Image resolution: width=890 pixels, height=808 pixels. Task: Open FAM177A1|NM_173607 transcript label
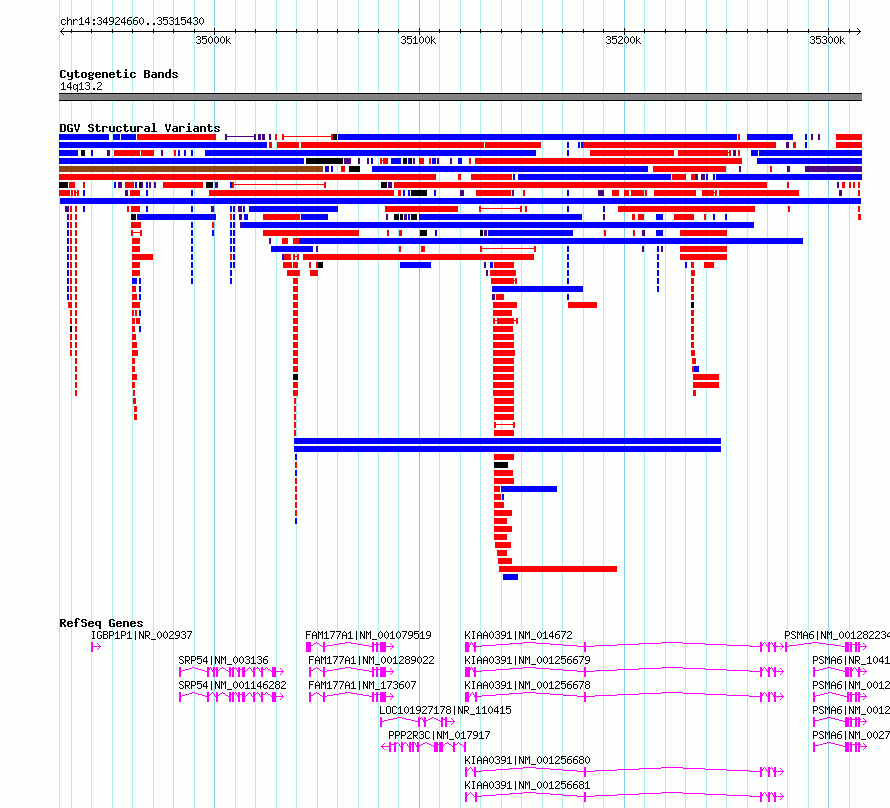[x=362, y=685]
